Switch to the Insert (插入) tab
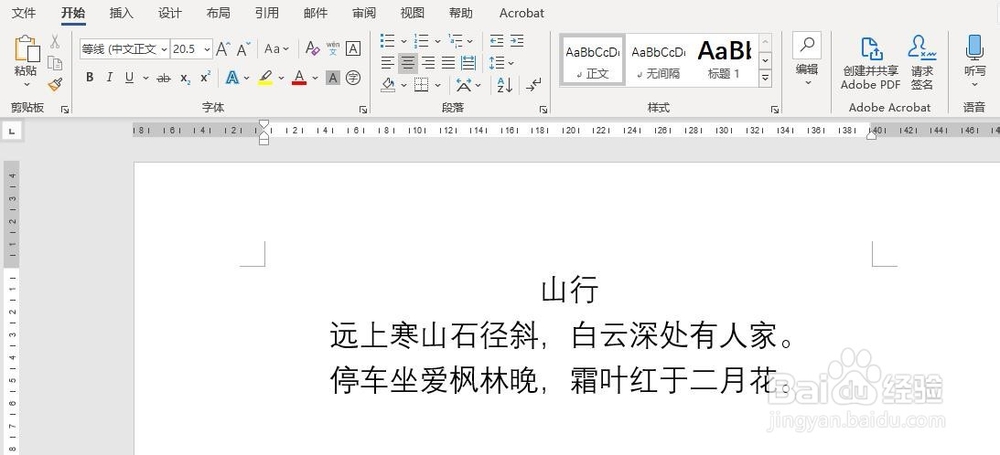This screenshot has height=455, width=1000. point(121,13)
